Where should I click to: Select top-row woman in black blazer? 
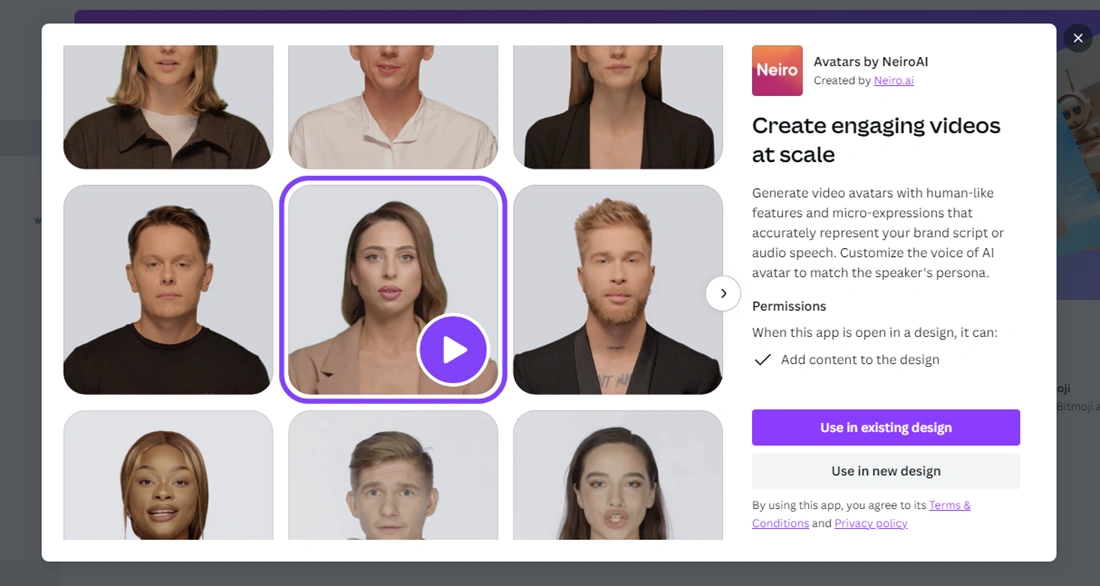(x=618, y=107)
